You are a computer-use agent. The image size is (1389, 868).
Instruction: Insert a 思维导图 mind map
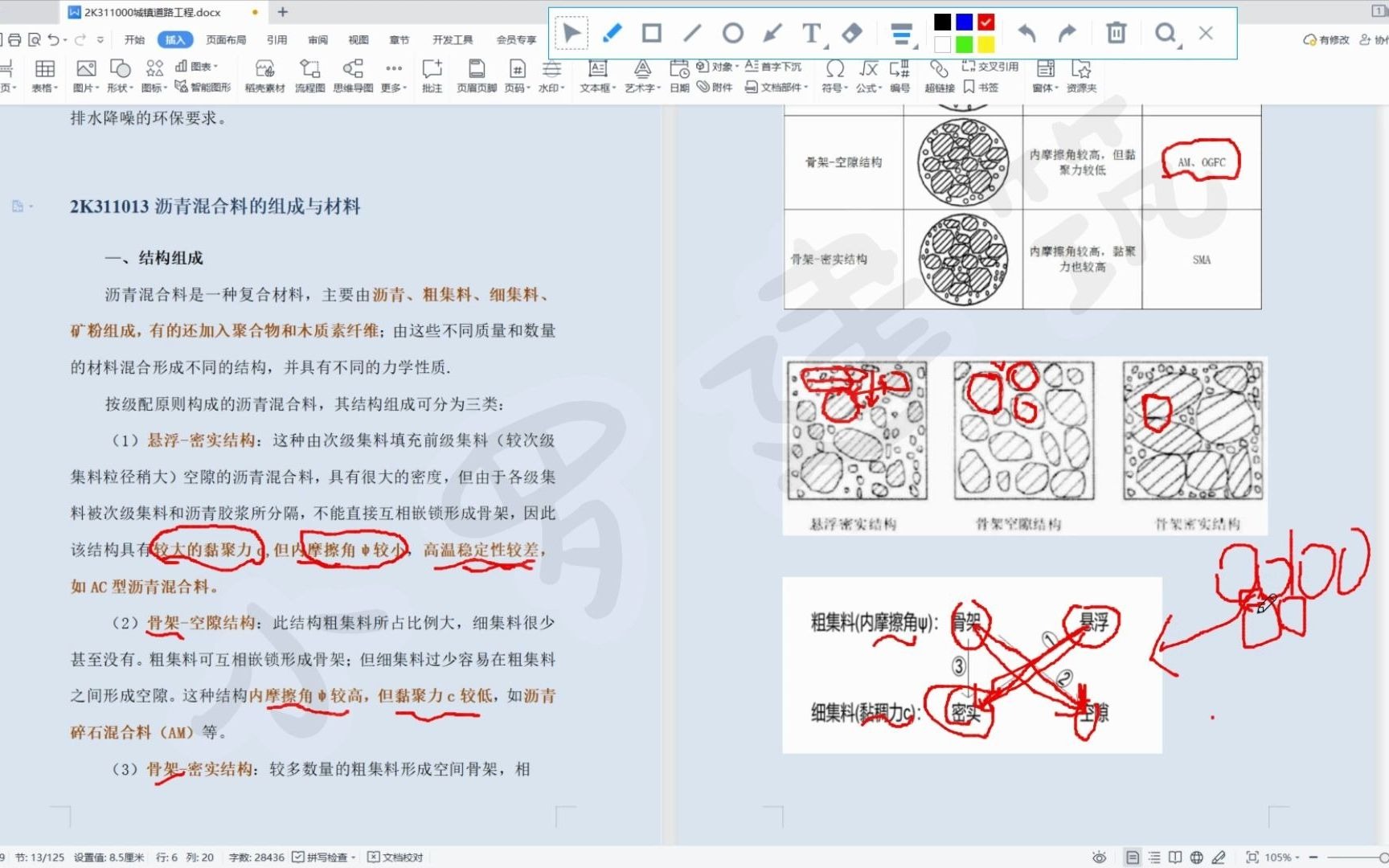(352, 76)
